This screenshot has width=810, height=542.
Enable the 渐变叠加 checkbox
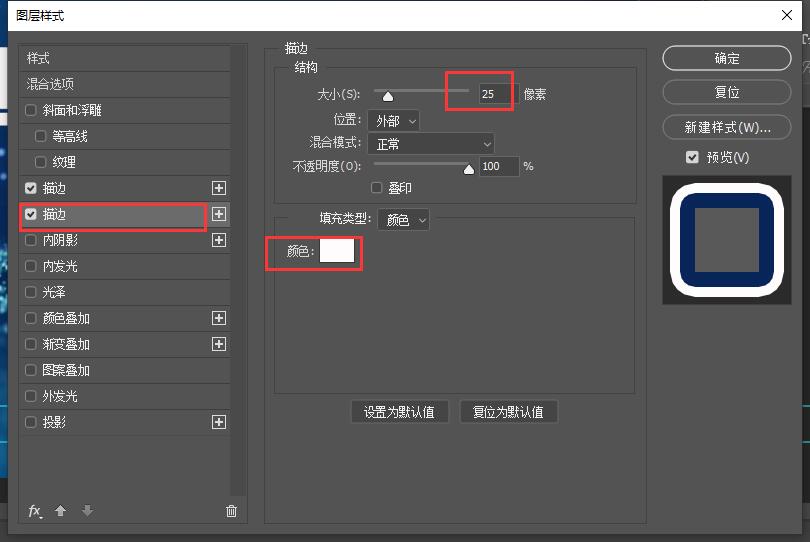(31, 344)
